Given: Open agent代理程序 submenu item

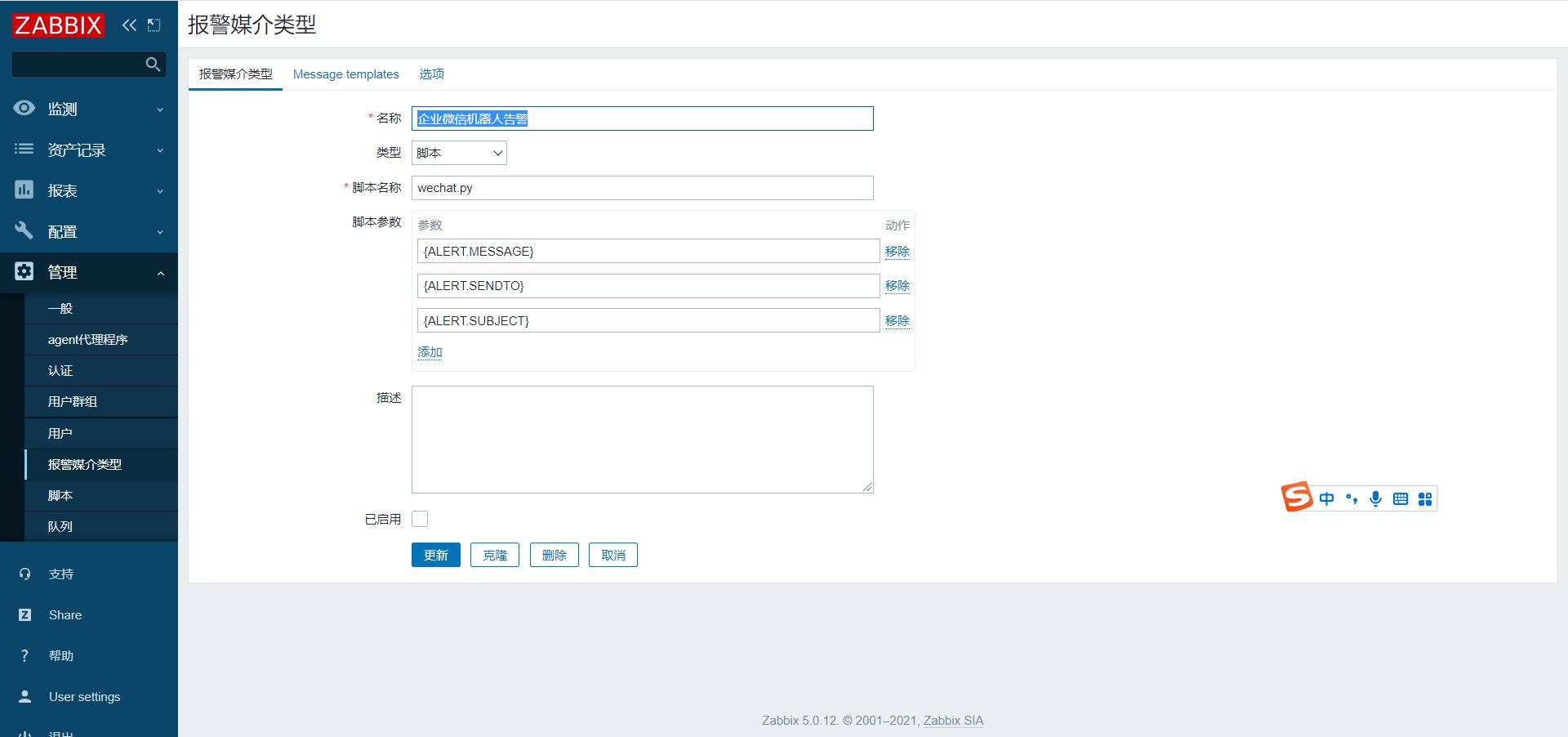Looking at the screenshot, I should 101,339.
